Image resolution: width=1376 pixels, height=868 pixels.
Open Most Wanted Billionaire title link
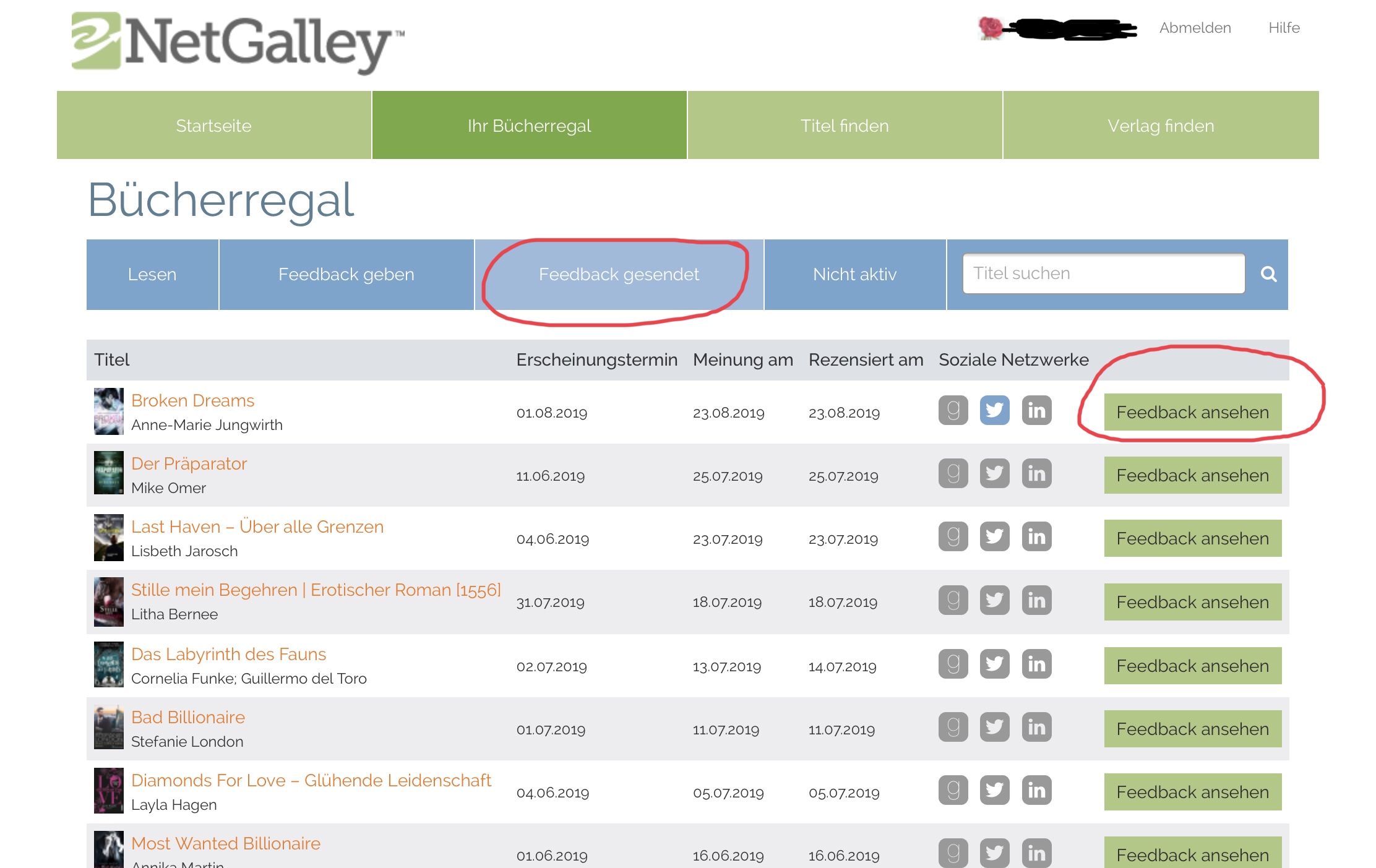tap(226, 844)
